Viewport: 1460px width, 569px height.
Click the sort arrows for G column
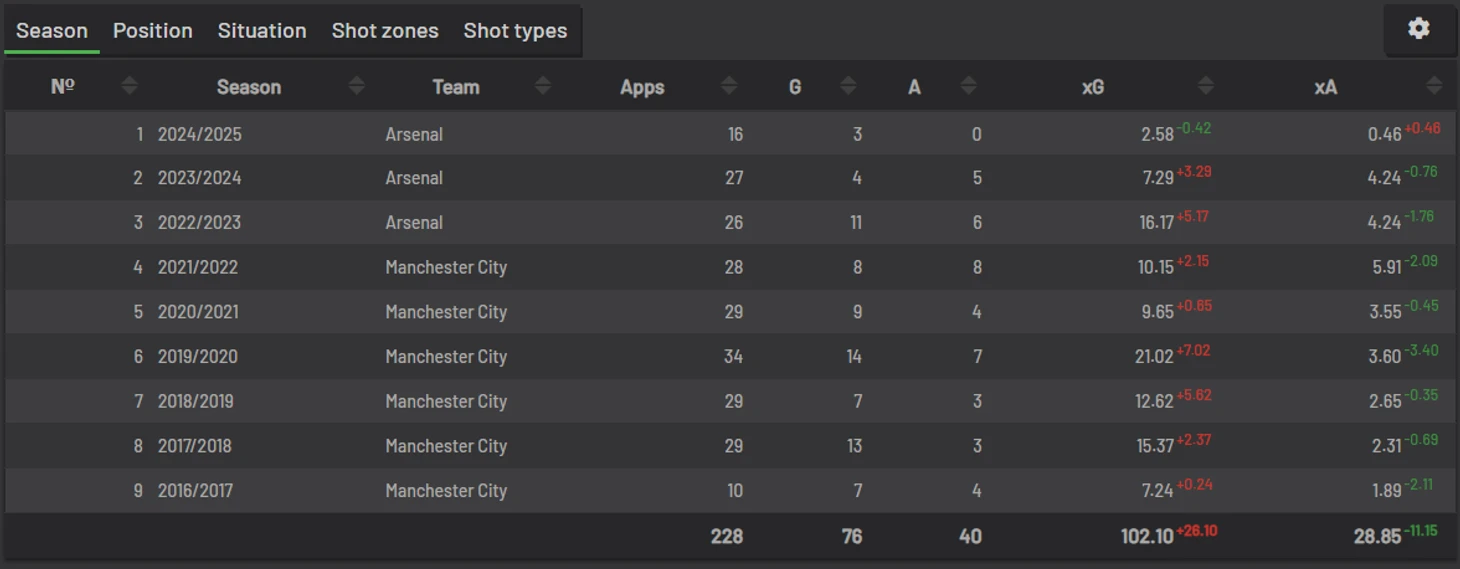click(x=848, y=86)
